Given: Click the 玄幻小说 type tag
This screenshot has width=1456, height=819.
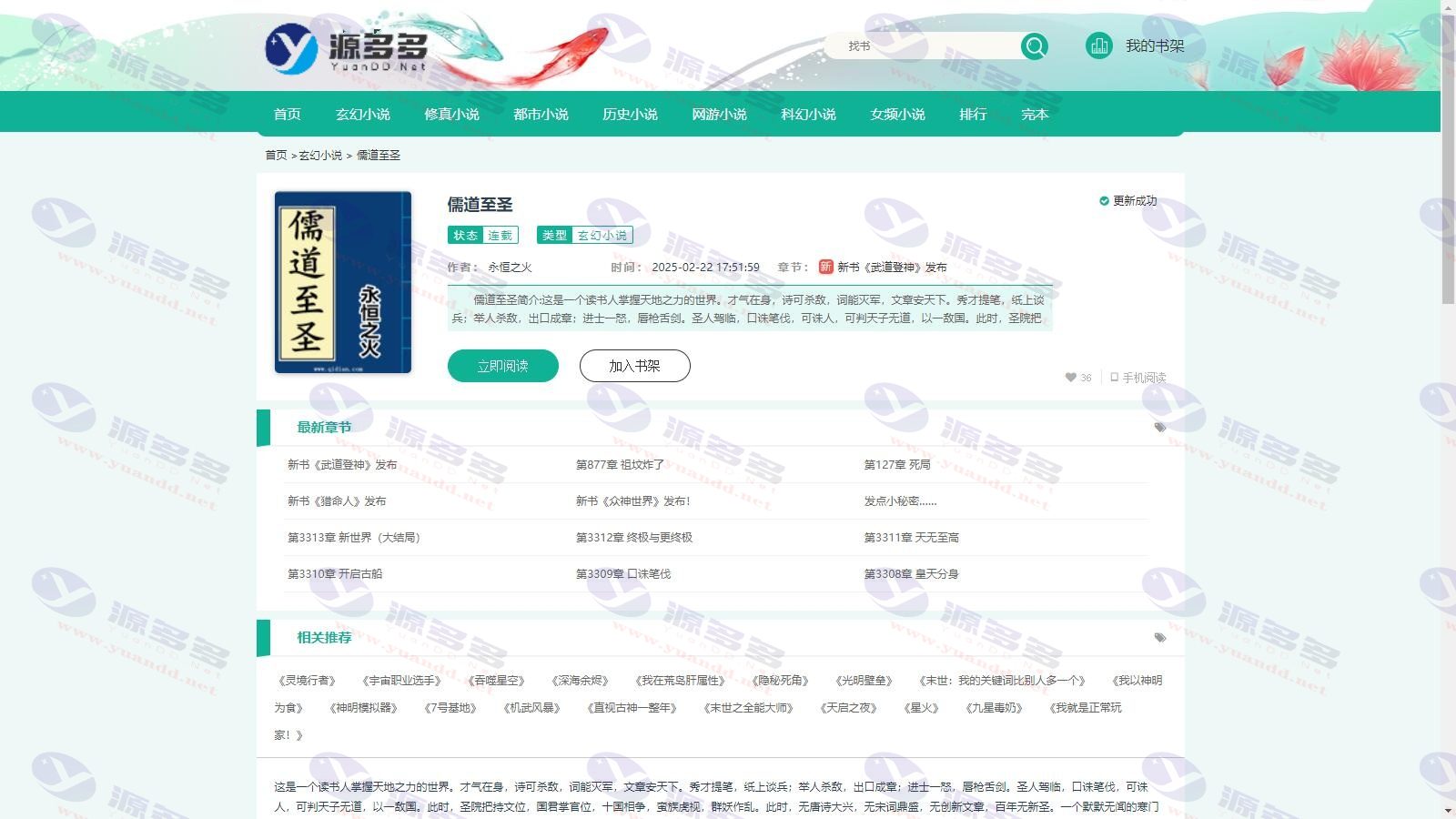Looking at the screenshot, I should click(602, 236).
